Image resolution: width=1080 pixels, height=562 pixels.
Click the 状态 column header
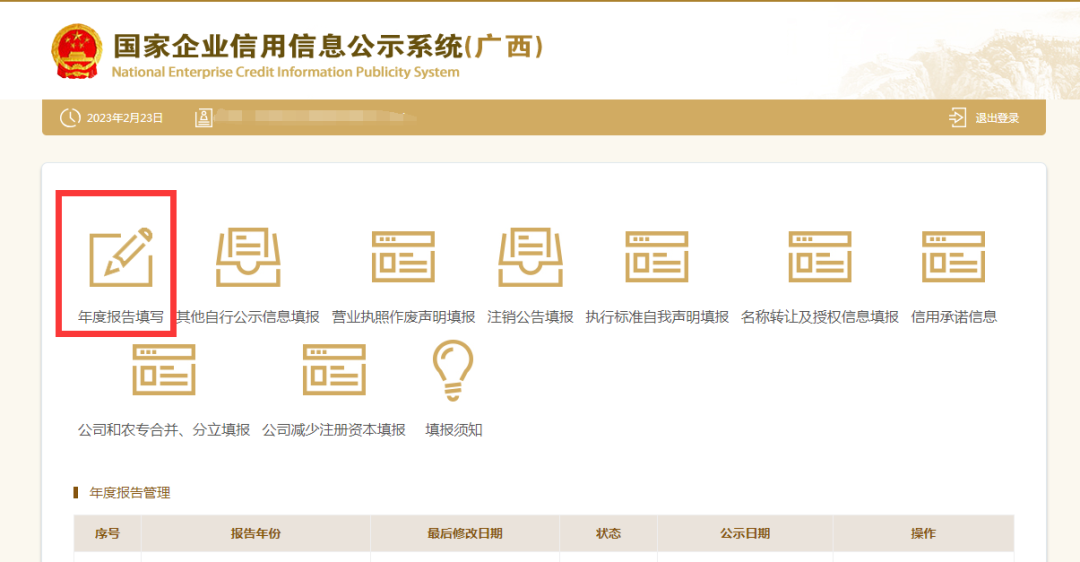click(608, 533)
